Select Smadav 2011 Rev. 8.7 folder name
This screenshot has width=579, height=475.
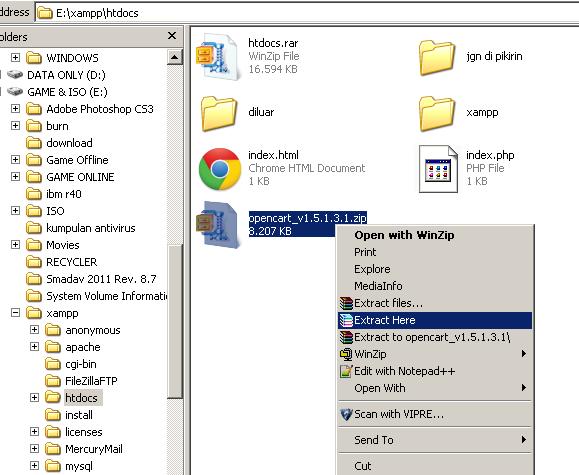pyautogui.click(x=101, y=279)
